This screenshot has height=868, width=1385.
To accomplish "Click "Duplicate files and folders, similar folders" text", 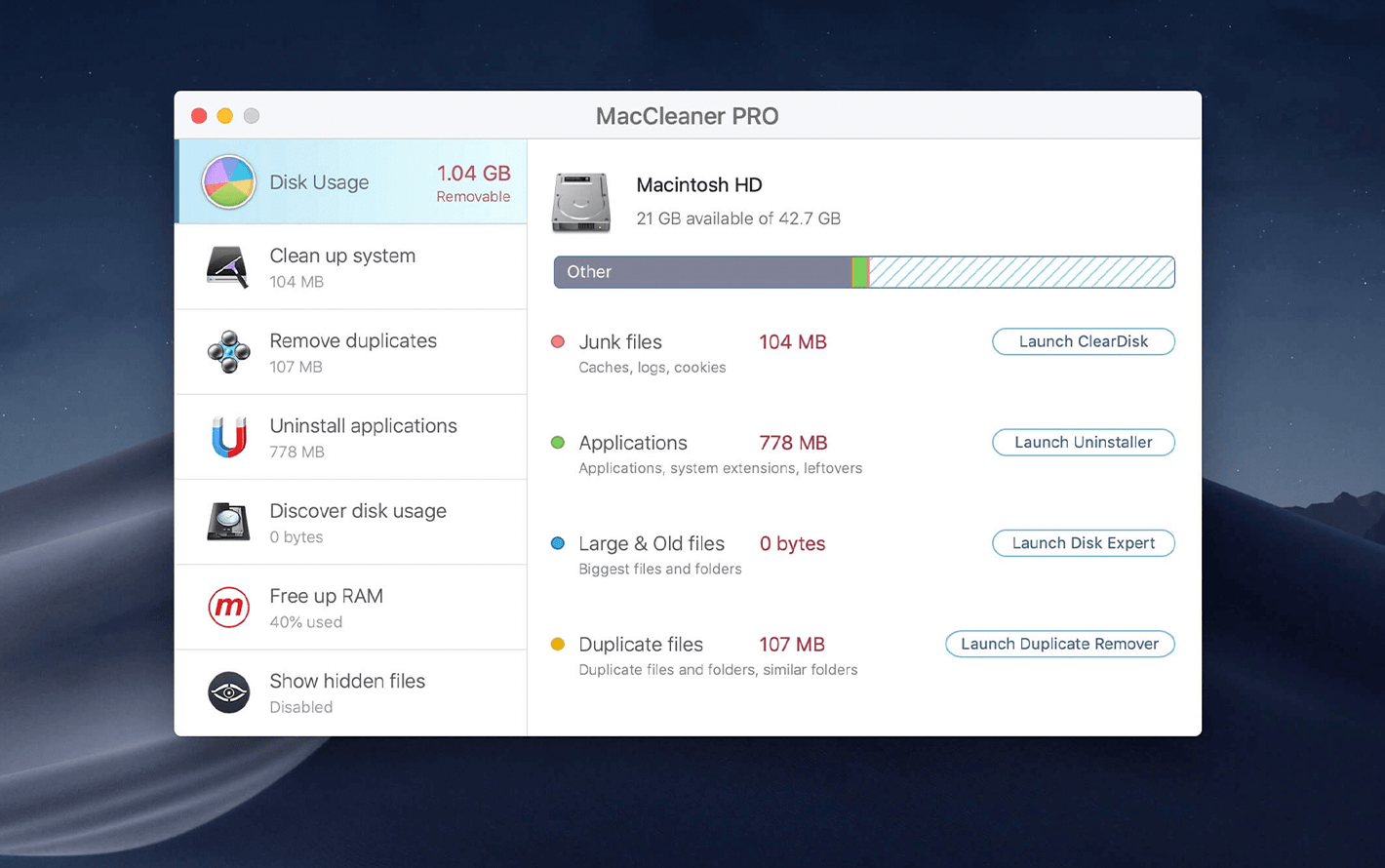I will point(718,670).
